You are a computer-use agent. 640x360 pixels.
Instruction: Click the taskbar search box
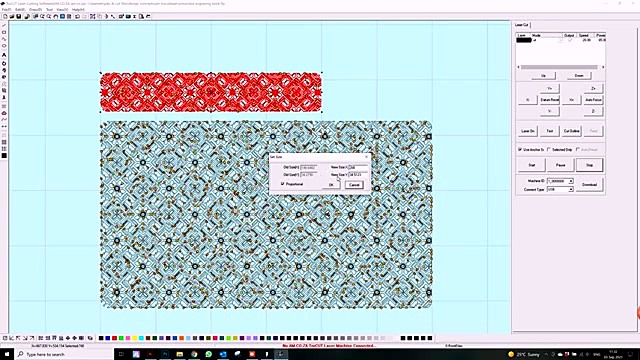[x=64, y=354]
